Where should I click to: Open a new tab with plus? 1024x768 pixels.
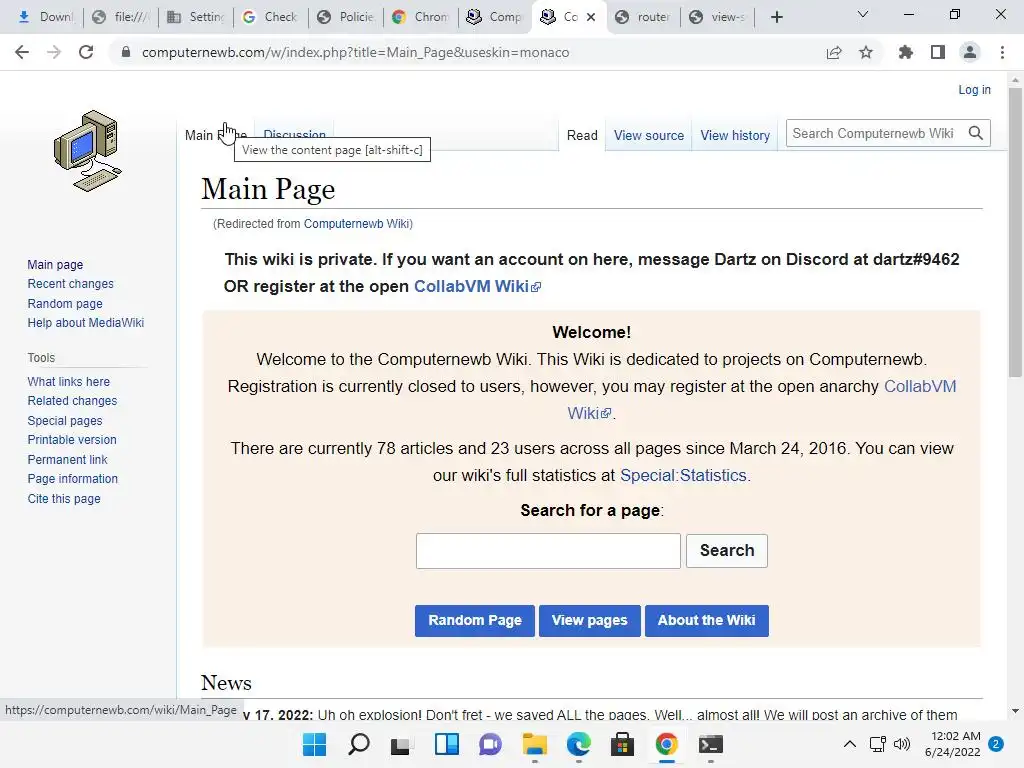[776, 17]
